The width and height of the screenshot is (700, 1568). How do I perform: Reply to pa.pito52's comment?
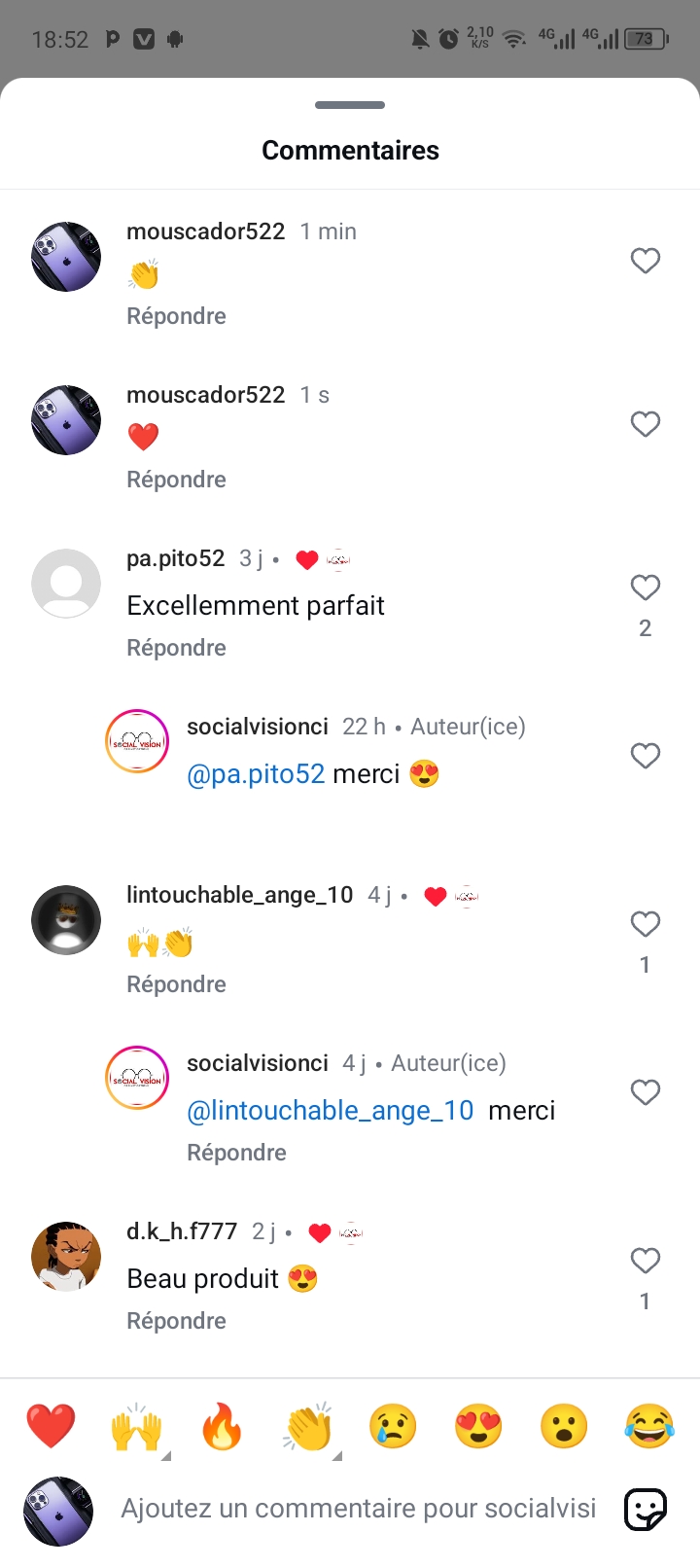click(176, 648)
